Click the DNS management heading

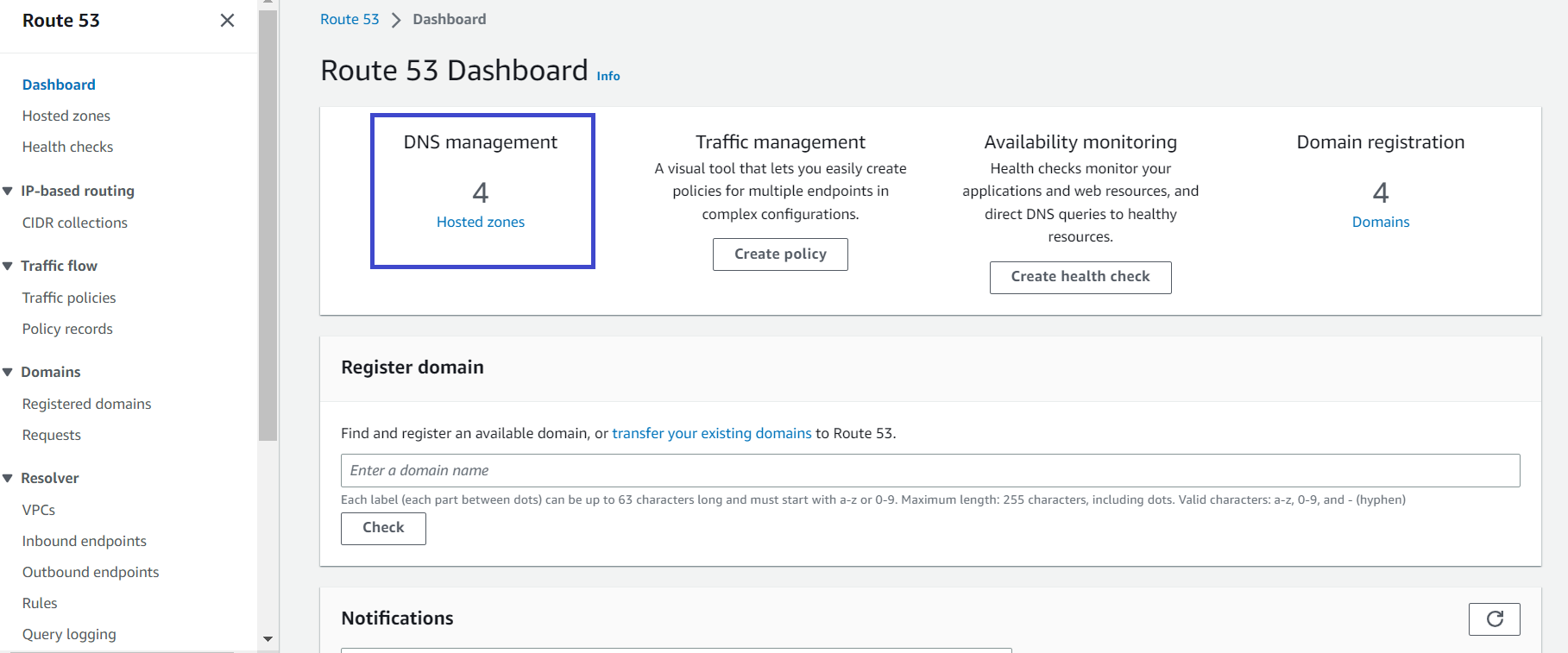[481, 142]
